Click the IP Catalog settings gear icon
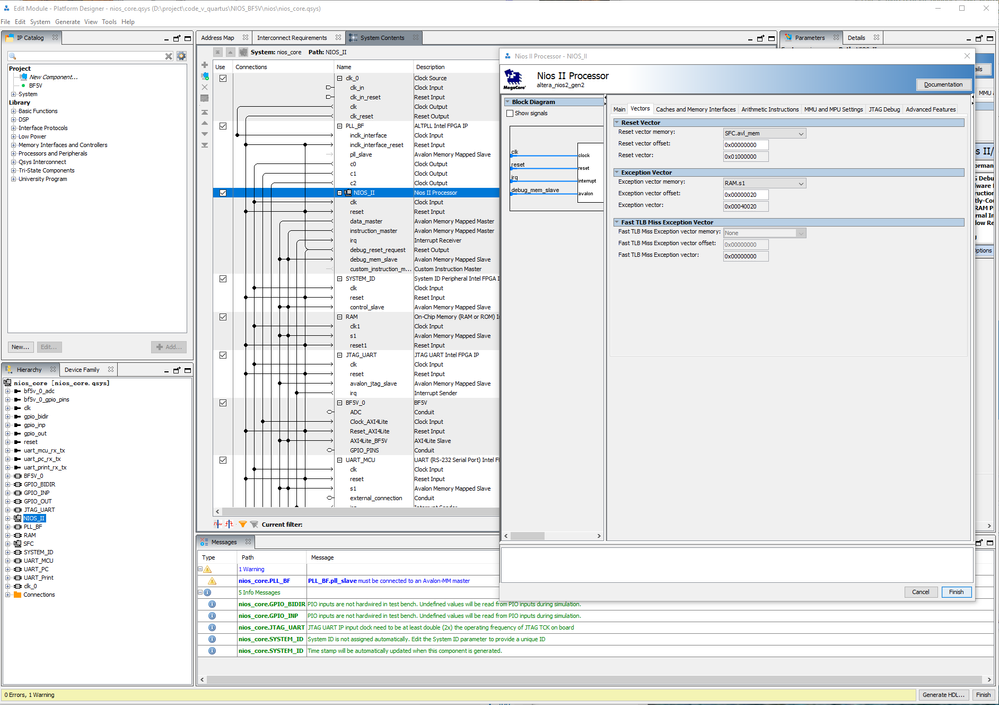This screenshot has width=999, height=705. coord(181,56)
